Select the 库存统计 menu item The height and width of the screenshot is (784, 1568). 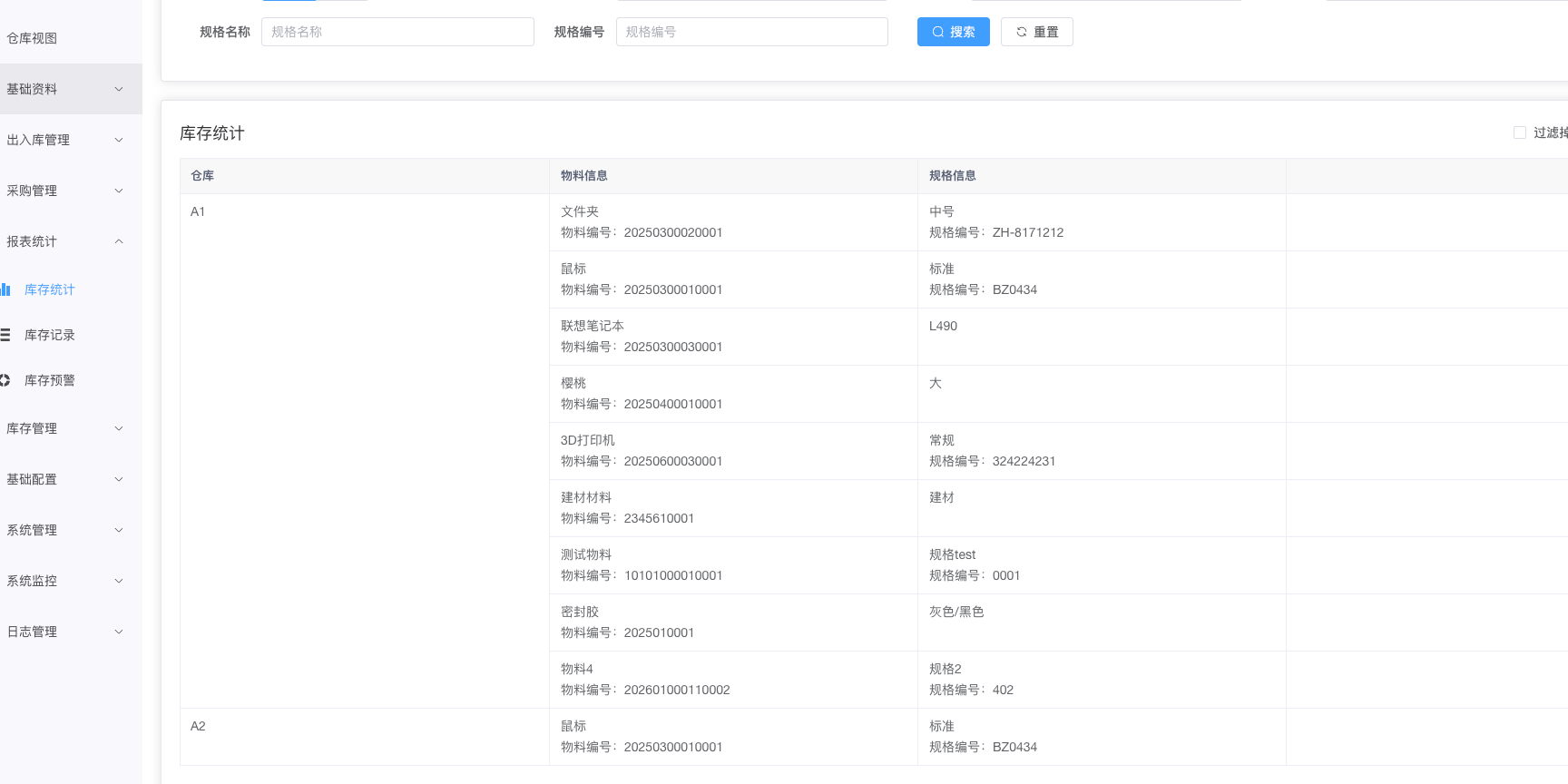[x=71, y=289]
